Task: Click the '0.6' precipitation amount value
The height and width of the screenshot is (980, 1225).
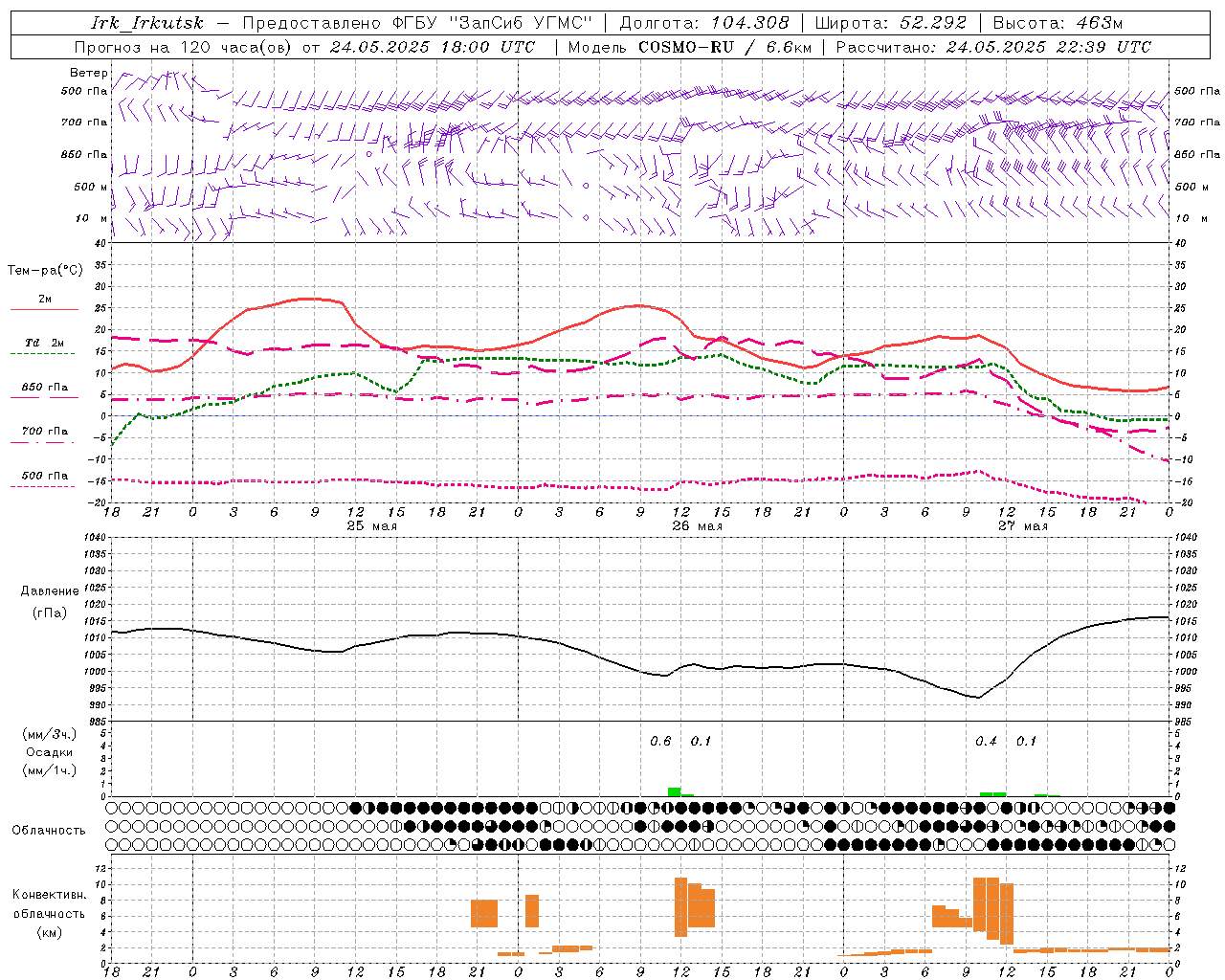Action: 660,742
